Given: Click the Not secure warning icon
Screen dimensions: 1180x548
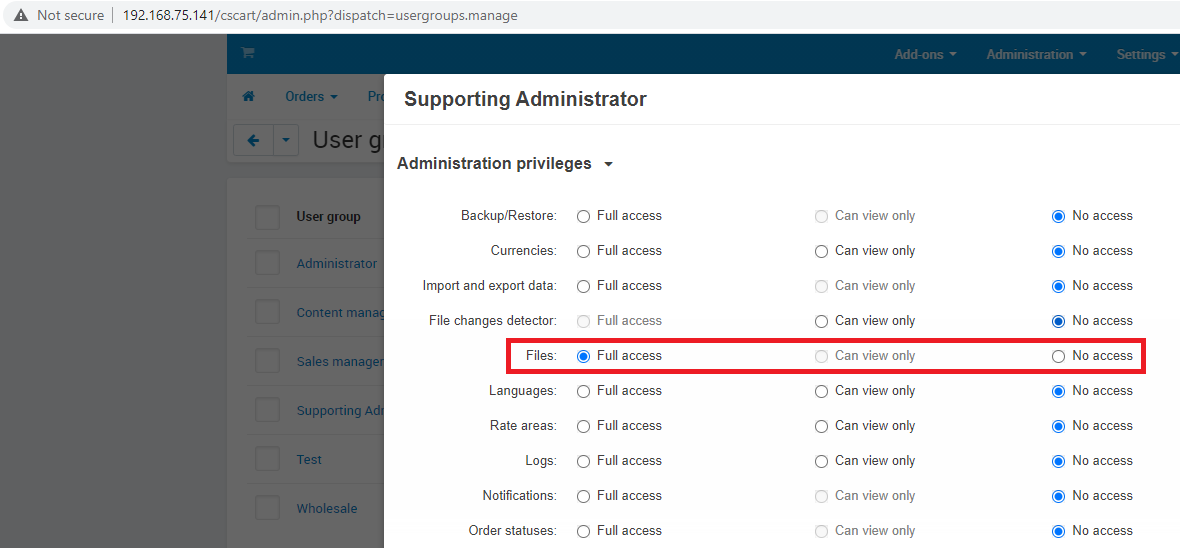Looking at the screenshot, I should tap(20, 15).
